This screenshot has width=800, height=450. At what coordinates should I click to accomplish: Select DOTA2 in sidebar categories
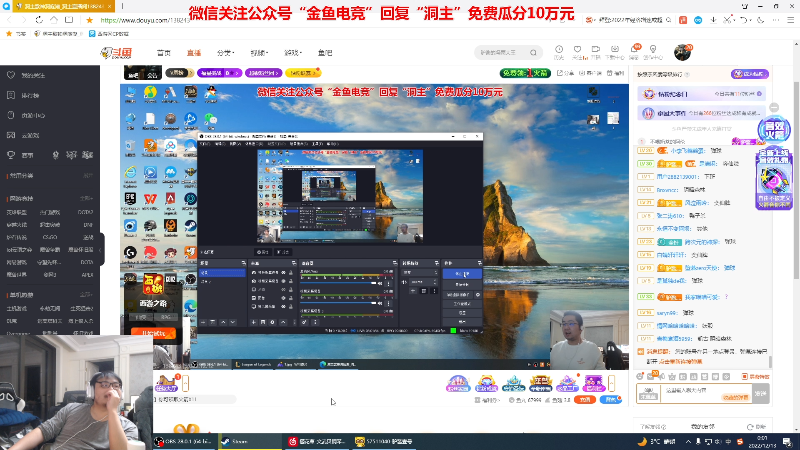click(85, 212)
